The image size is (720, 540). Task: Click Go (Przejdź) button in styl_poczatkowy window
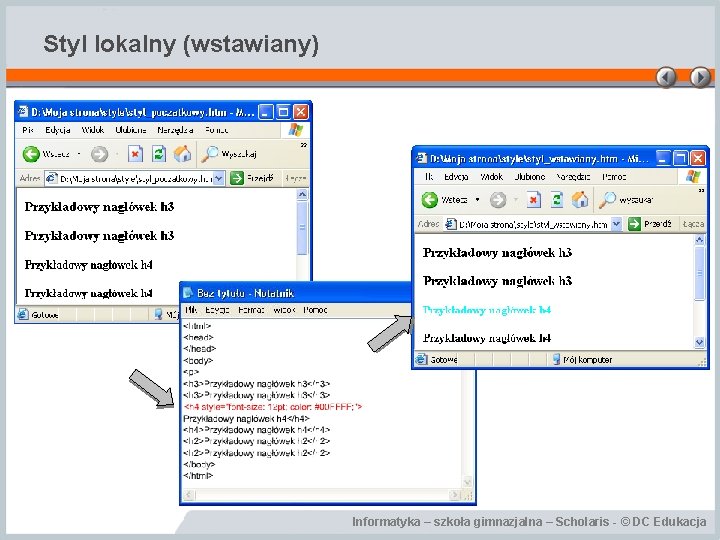252,178
